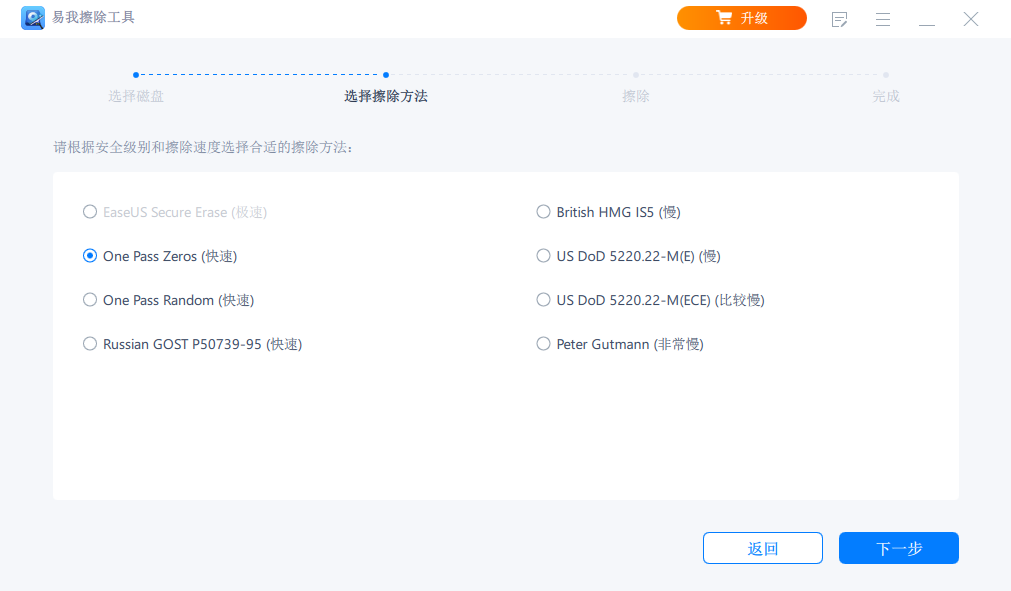Select US DoD 5220.22-M(ECE) option
Image resolution: width=1011 pixels, height=591 pixels.
click(x=544, y=300)
